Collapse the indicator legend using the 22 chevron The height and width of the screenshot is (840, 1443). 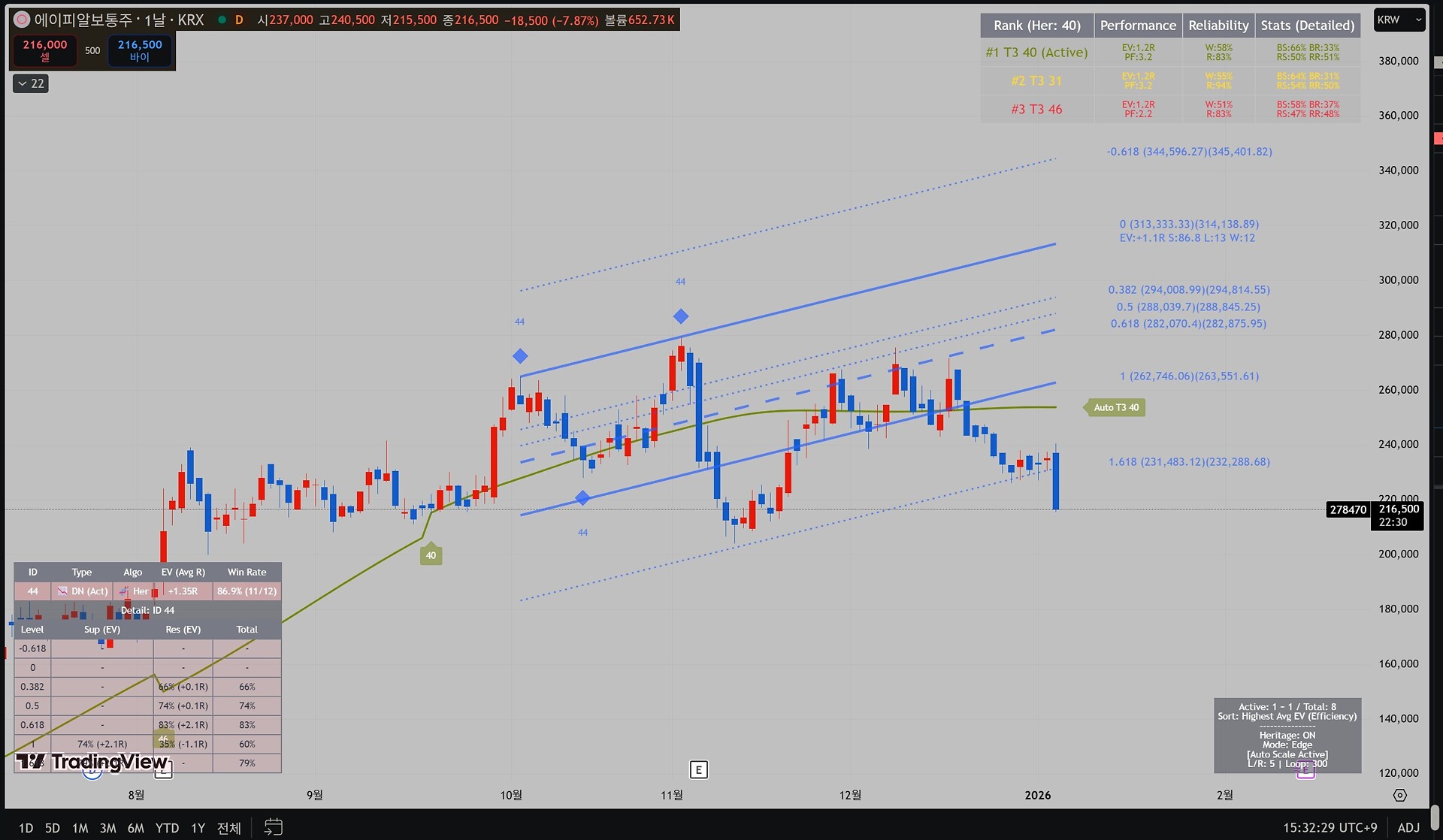[31, 83]
